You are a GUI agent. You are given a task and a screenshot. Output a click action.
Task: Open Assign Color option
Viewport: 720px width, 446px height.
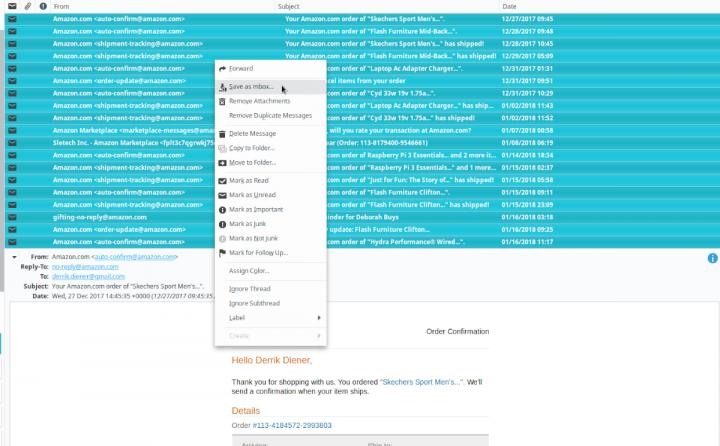[x=250, y=271]
